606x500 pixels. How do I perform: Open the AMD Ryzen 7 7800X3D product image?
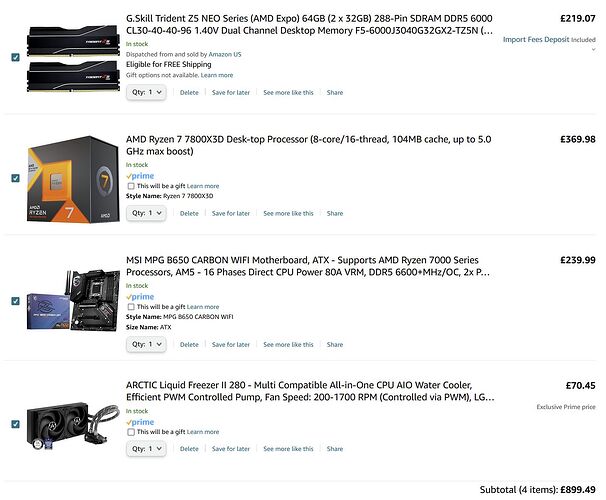point(73,179)
